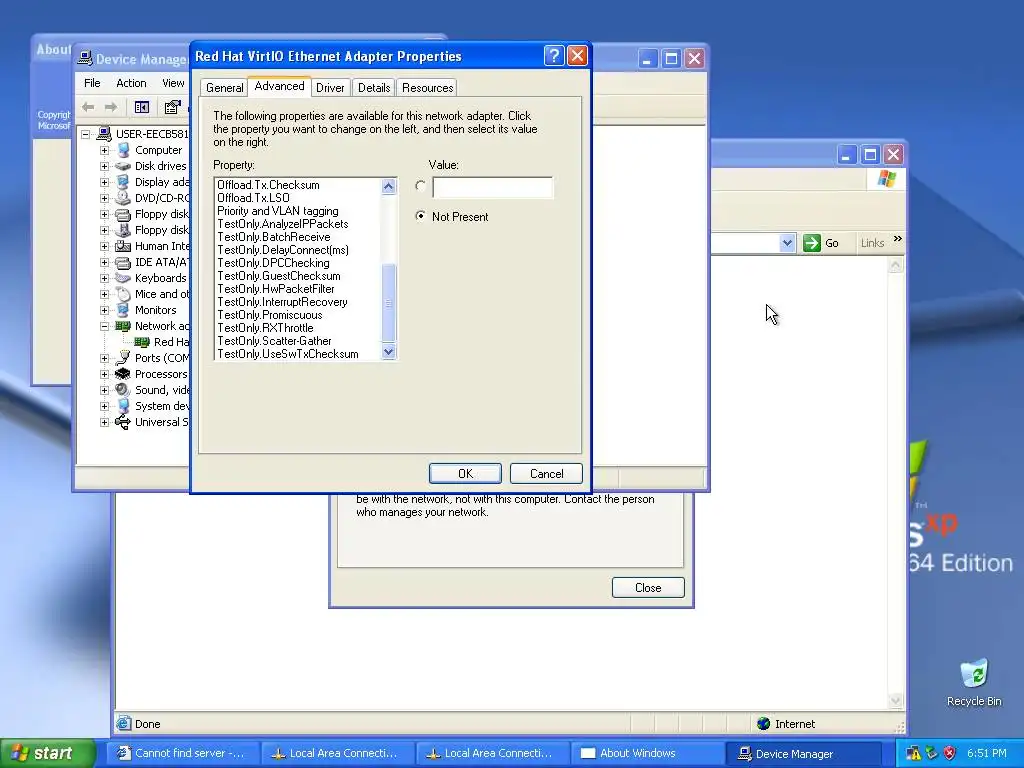Click the Monitors icon in device tree

coord(123,310)
